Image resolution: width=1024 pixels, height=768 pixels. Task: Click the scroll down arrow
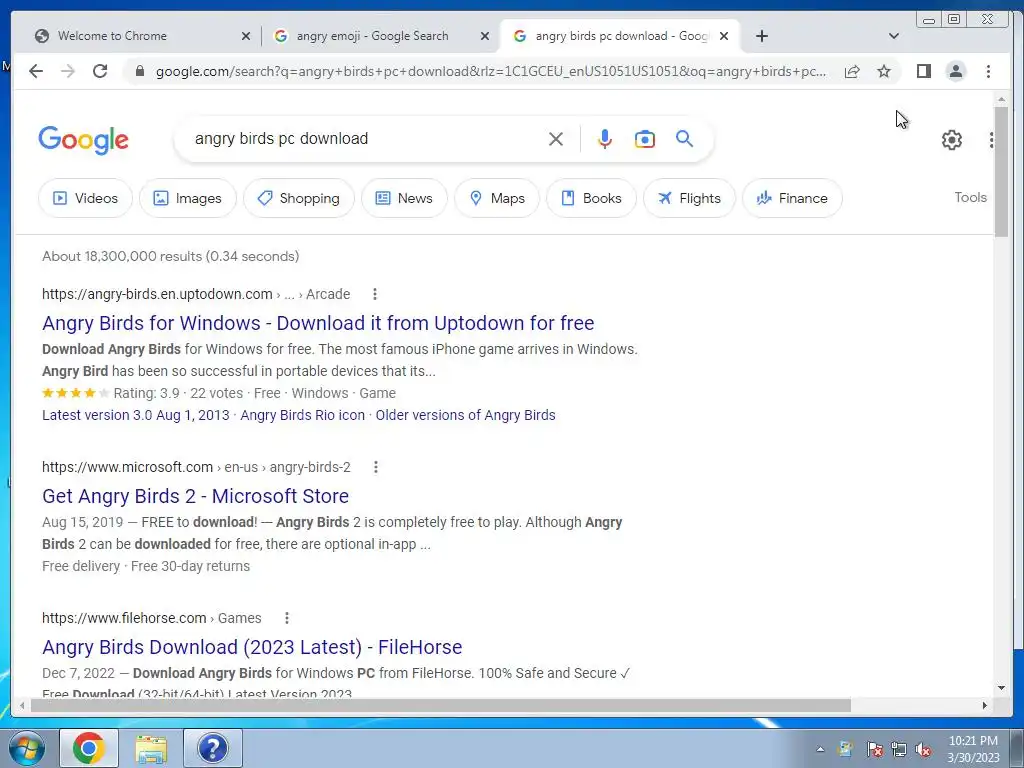[x=1001, y=687]
